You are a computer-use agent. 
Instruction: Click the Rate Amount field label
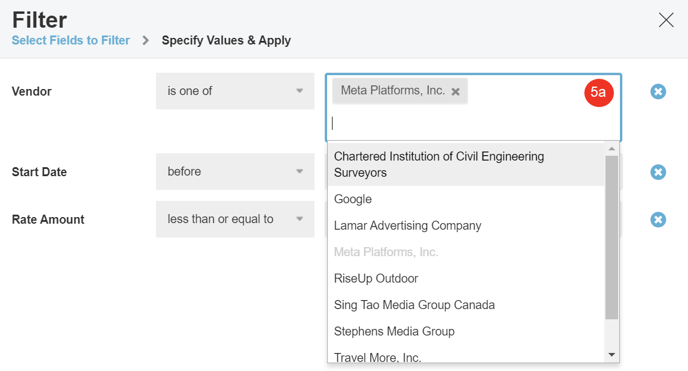coord(48,219)
